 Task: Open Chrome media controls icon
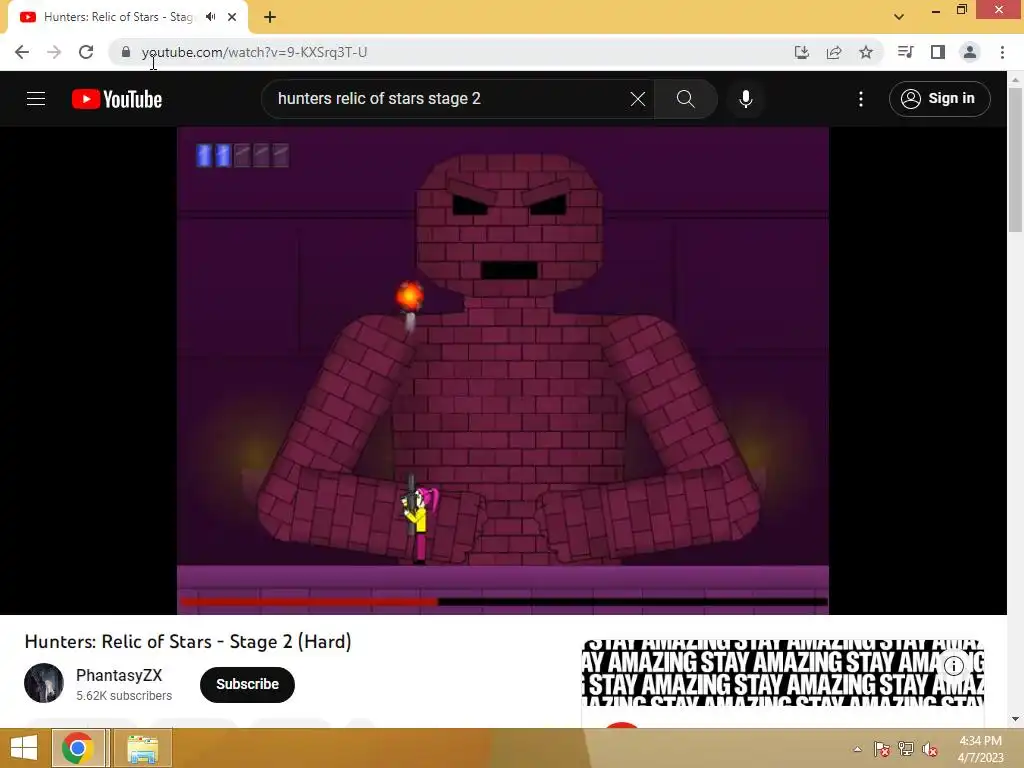(905, 52)
